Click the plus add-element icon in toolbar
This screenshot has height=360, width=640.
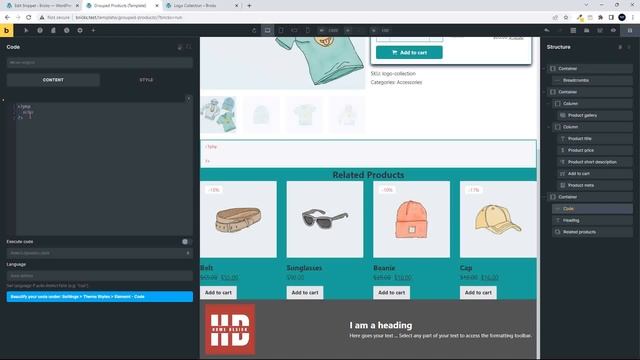coord(93,30)
